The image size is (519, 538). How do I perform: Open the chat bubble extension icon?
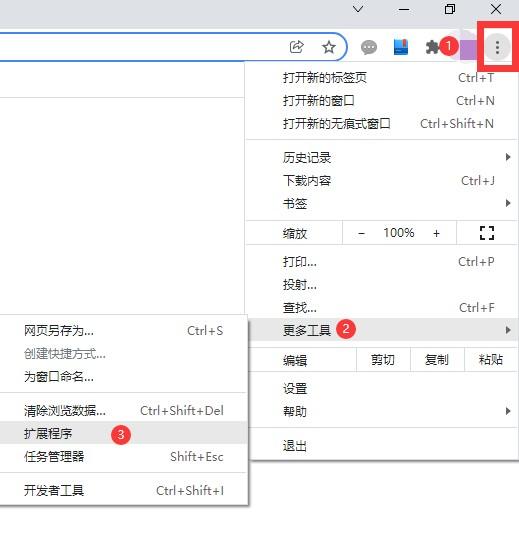(369, 47)
